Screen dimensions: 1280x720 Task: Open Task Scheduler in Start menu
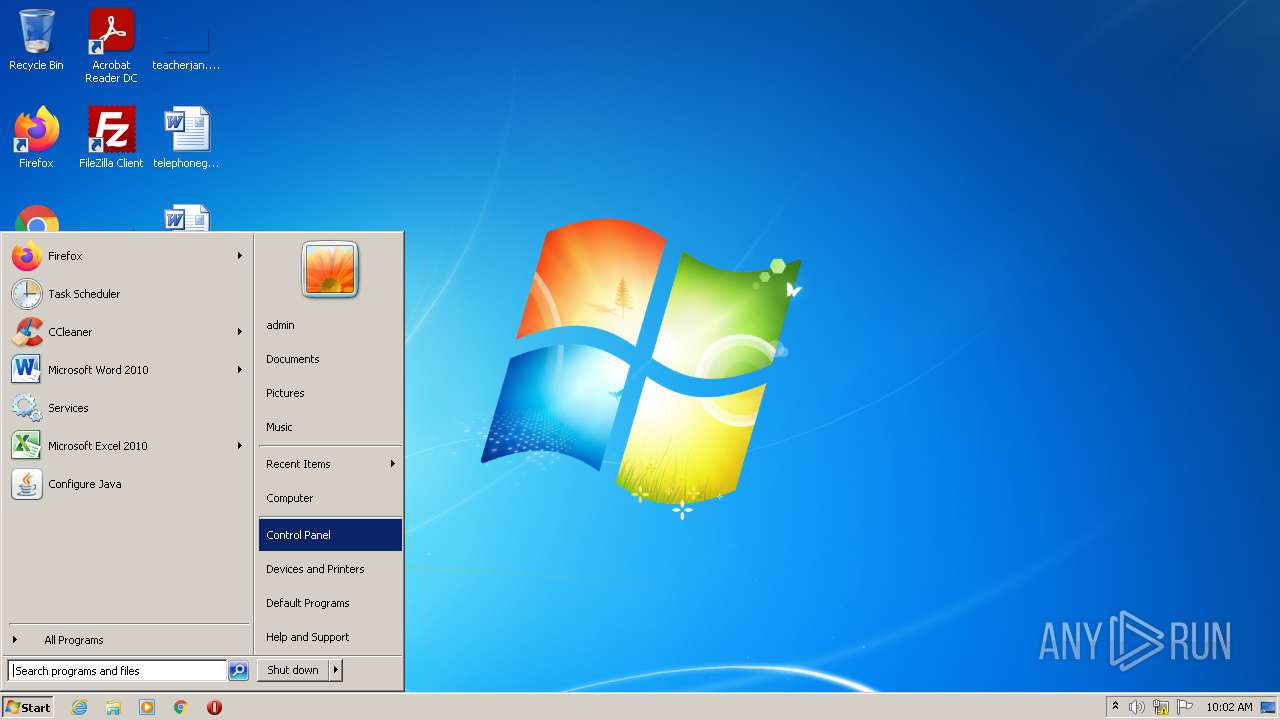[127, 294]
